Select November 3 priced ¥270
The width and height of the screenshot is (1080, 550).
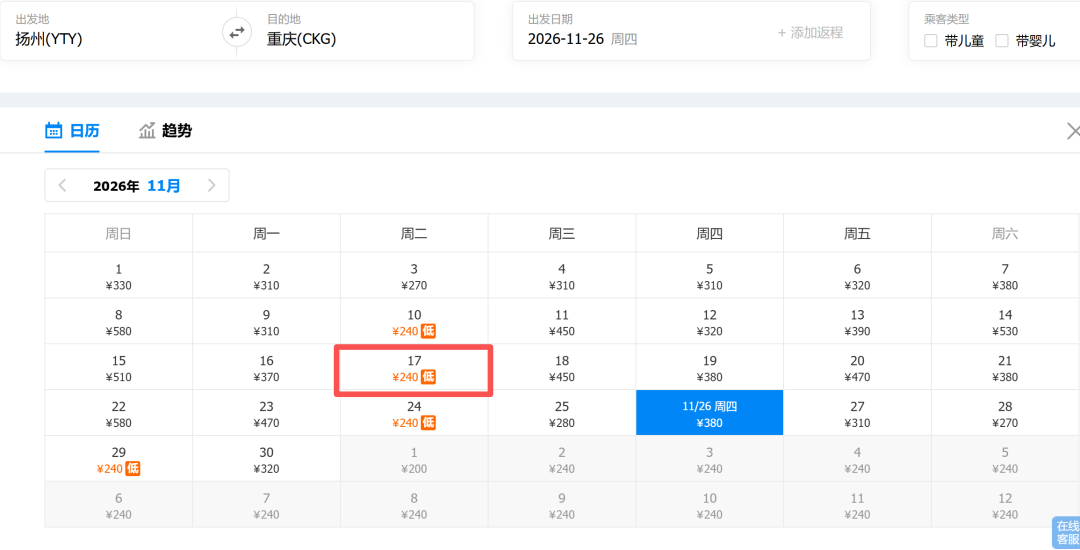(x=414, y=275)
